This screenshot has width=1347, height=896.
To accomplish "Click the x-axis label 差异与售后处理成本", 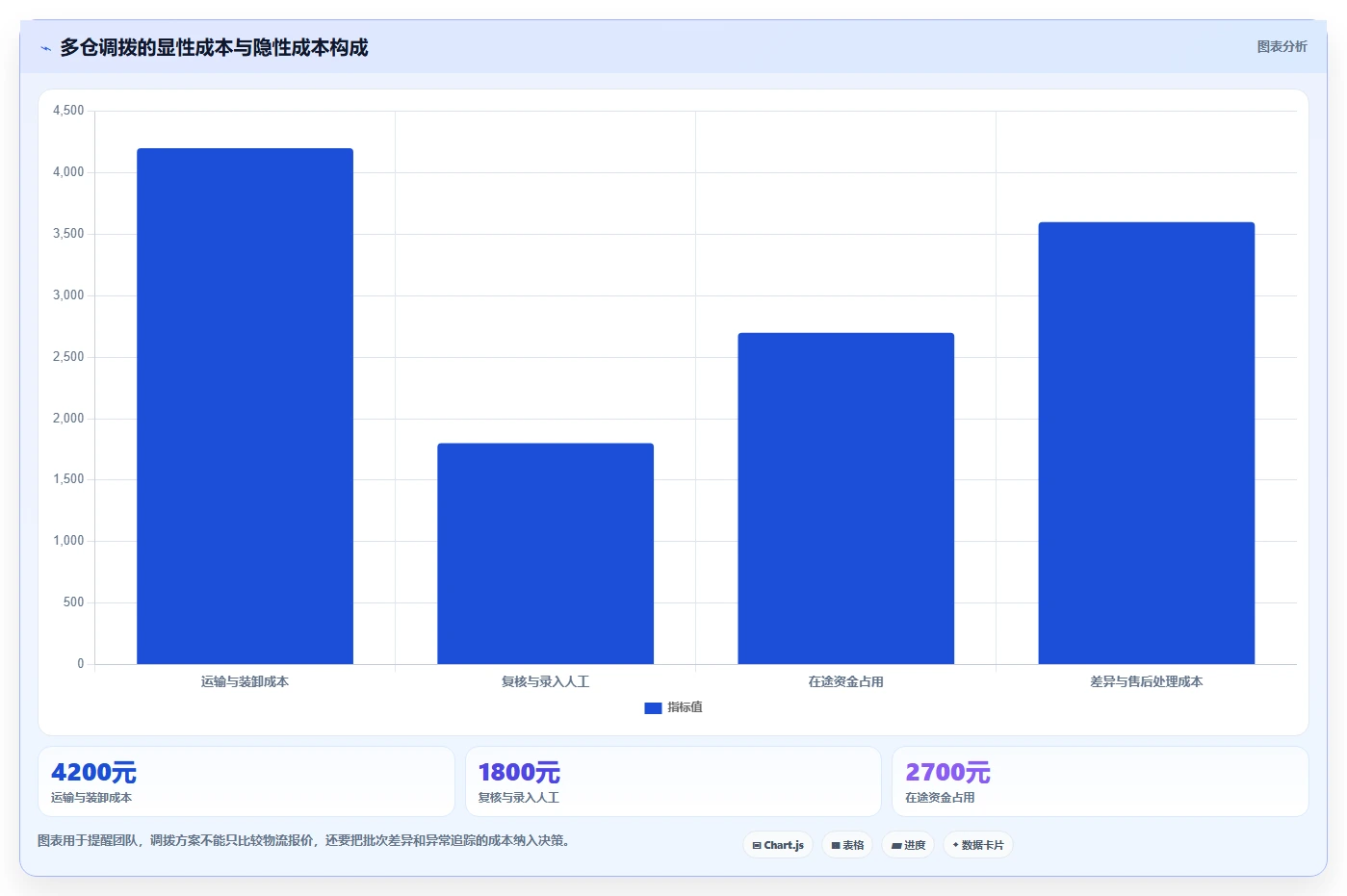I will [x=1146, y=681].
